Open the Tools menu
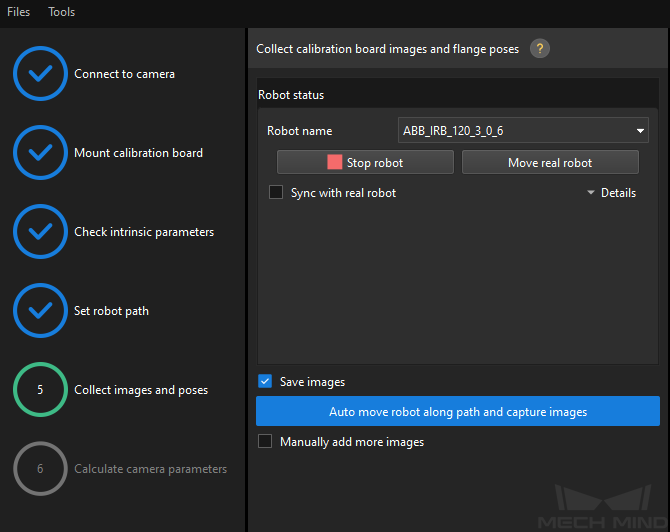Viewport: 670px width, 532px height. (x=62, y=12)
